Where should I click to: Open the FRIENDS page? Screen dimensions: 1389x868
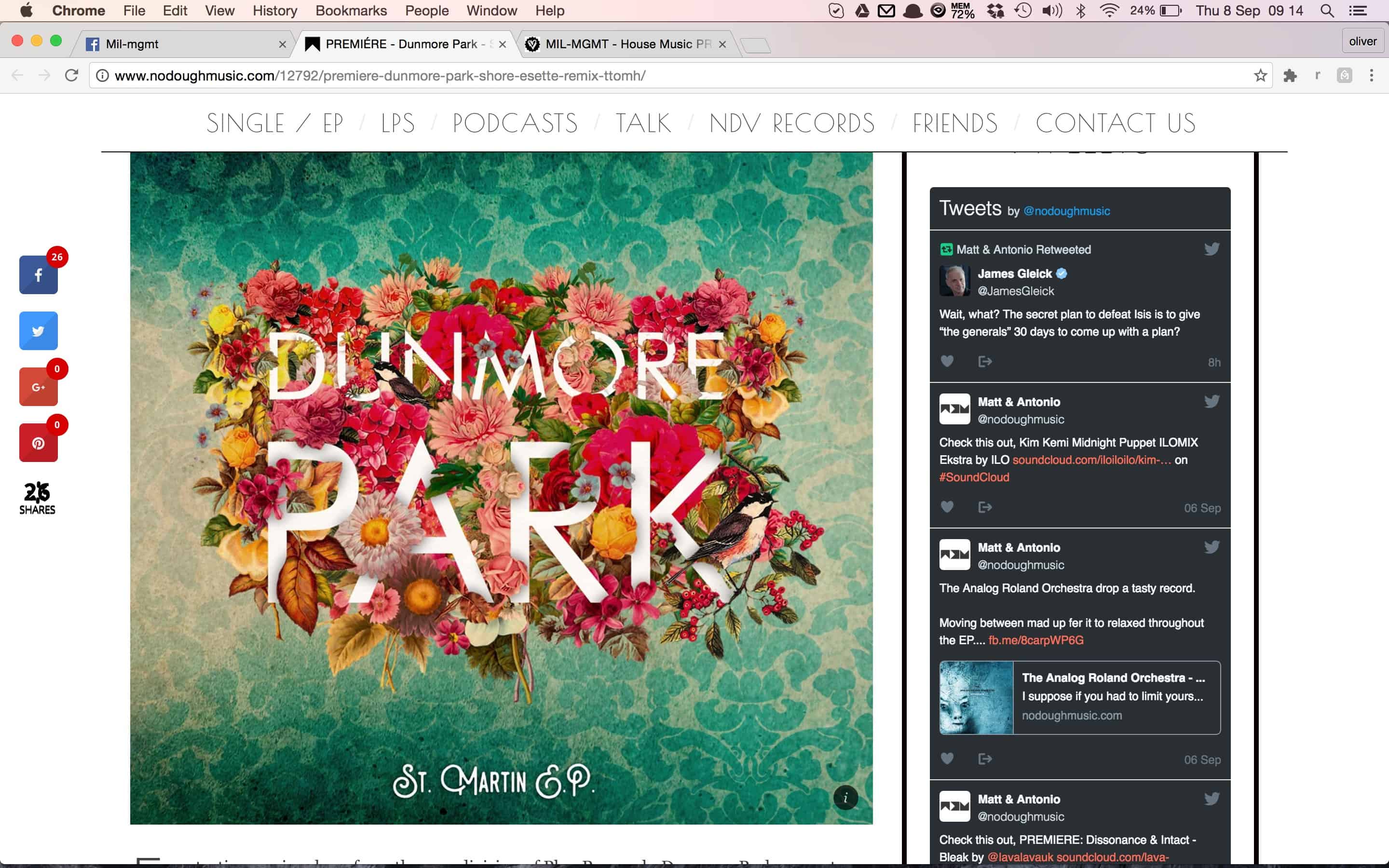[x=955, y=123]
